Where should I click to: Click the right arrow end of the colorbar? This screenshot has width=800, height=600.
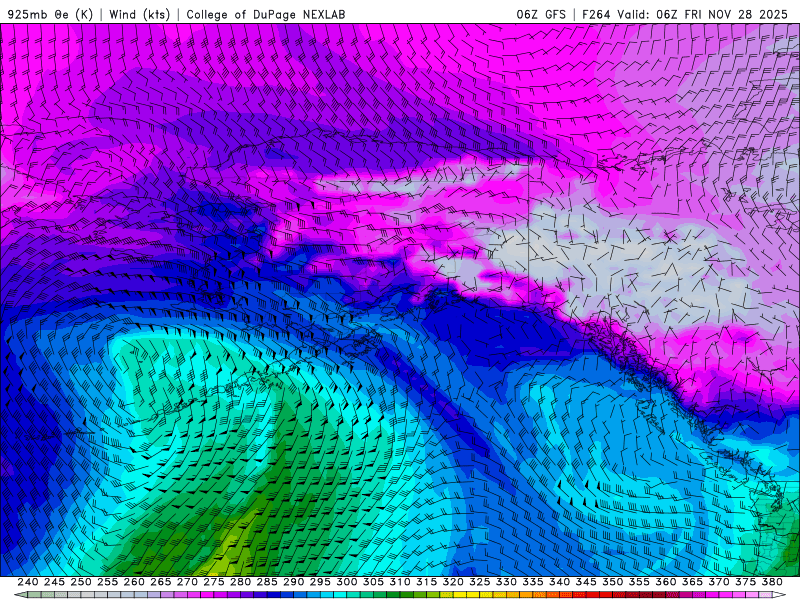(x=779, y=595)
